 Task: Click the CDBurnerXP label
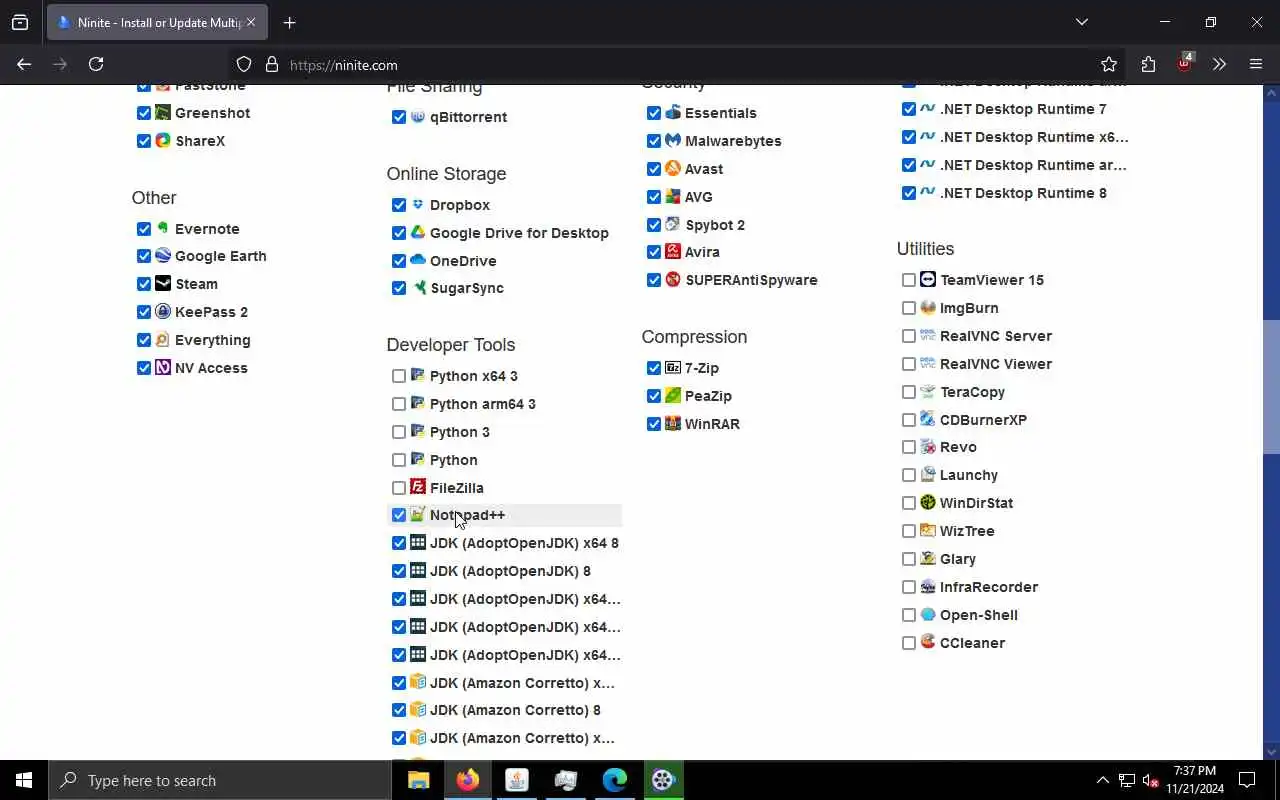[983, 420]
